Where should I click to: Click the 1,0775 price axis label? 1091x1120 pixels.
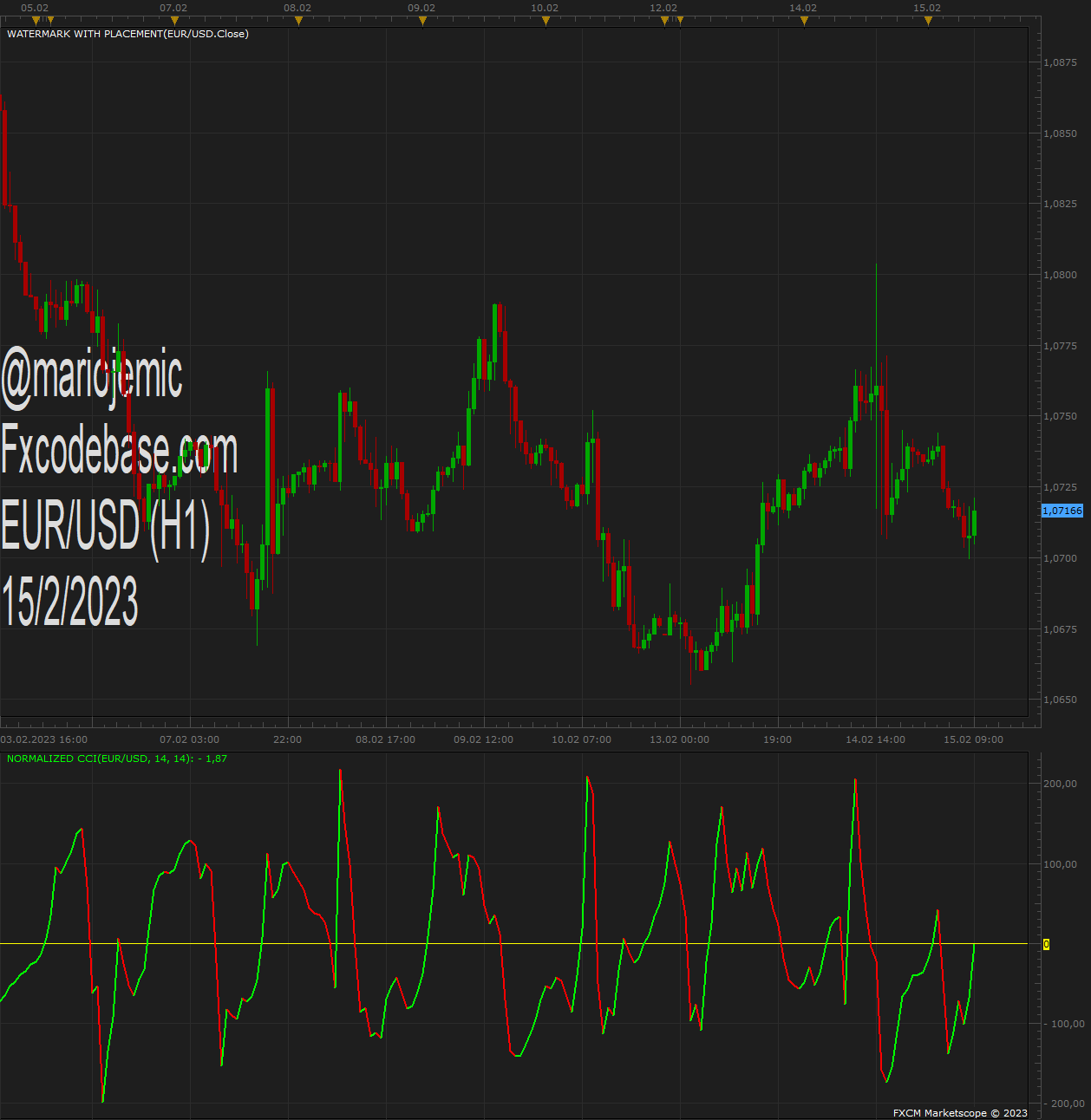1060,346
